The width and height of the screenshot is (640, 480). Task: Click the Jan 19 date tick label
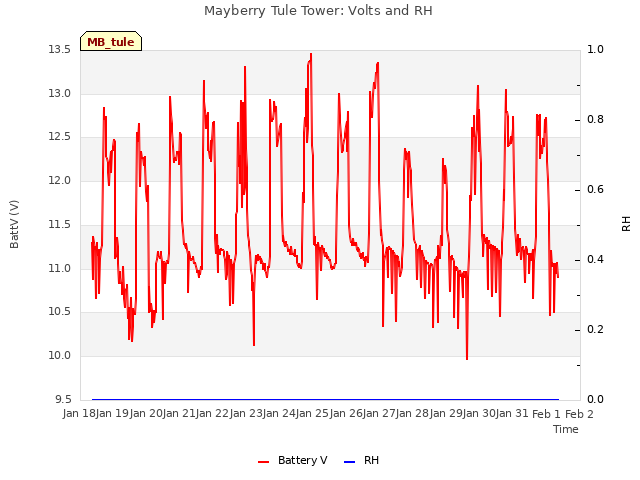point(112,413)
